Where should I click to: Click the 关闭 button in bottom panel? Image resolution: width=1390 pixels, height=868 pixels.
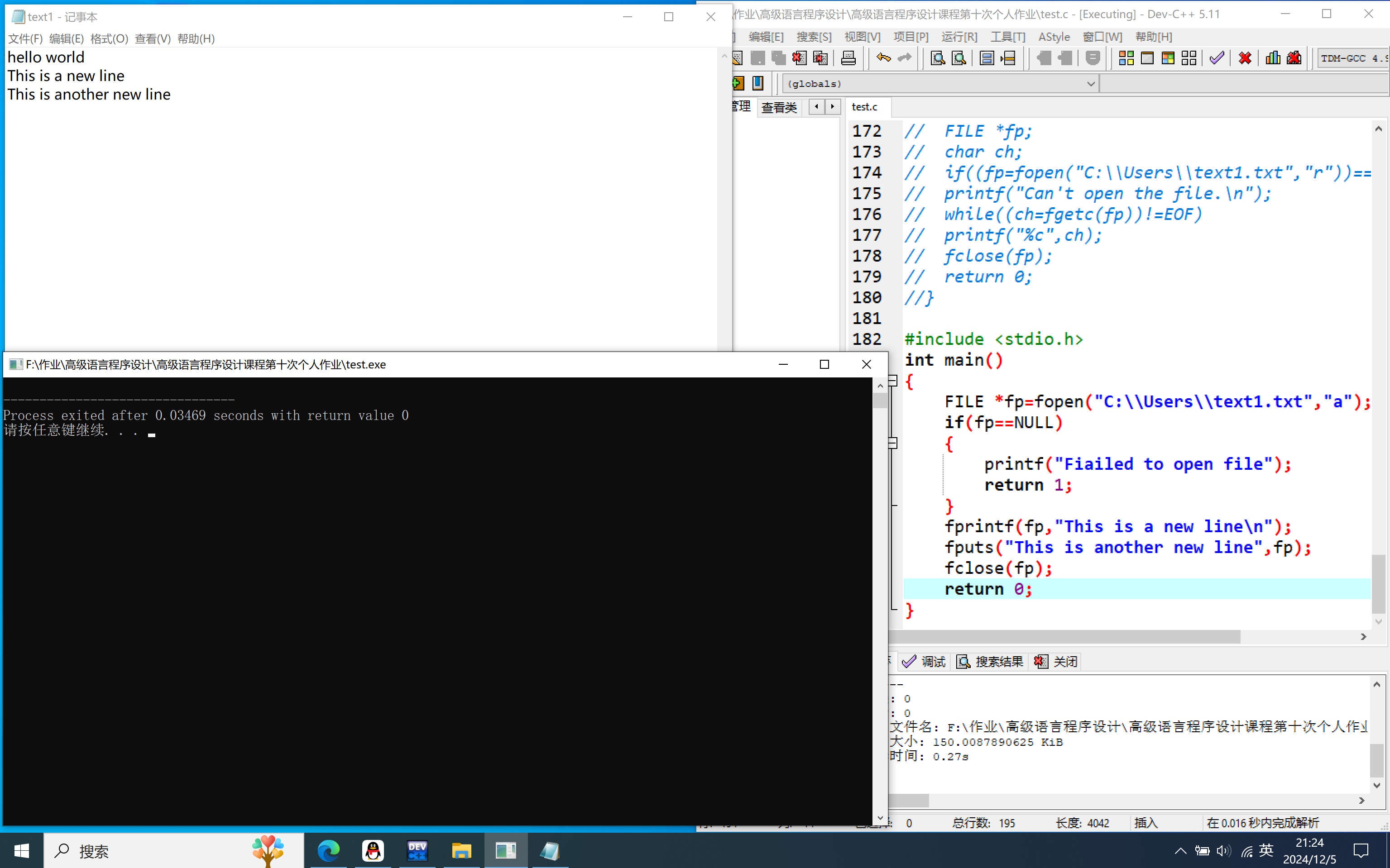pyautogui.click(x=1056, y=662)
